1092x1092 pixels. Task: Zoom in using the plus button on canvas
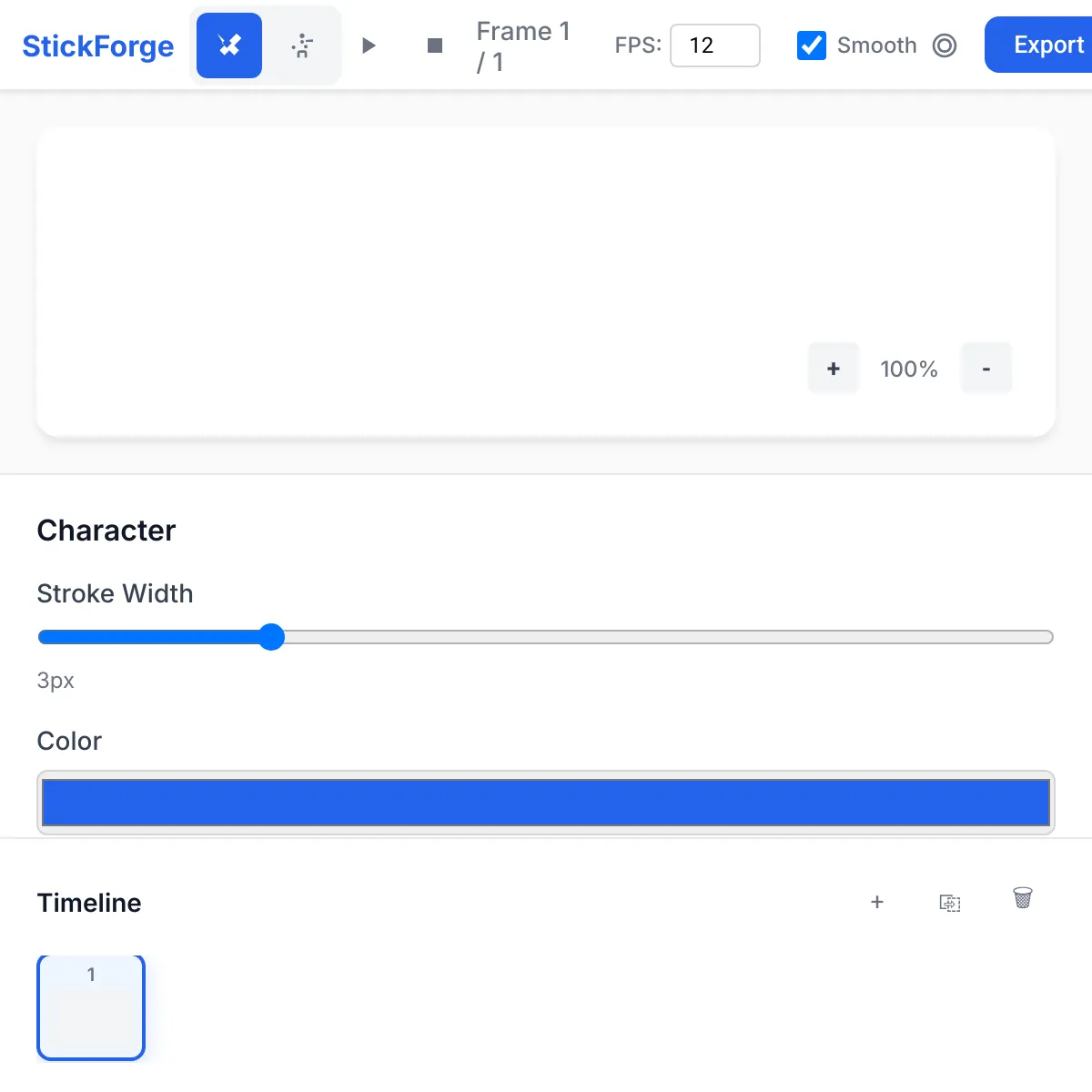(x=833, y=368)
